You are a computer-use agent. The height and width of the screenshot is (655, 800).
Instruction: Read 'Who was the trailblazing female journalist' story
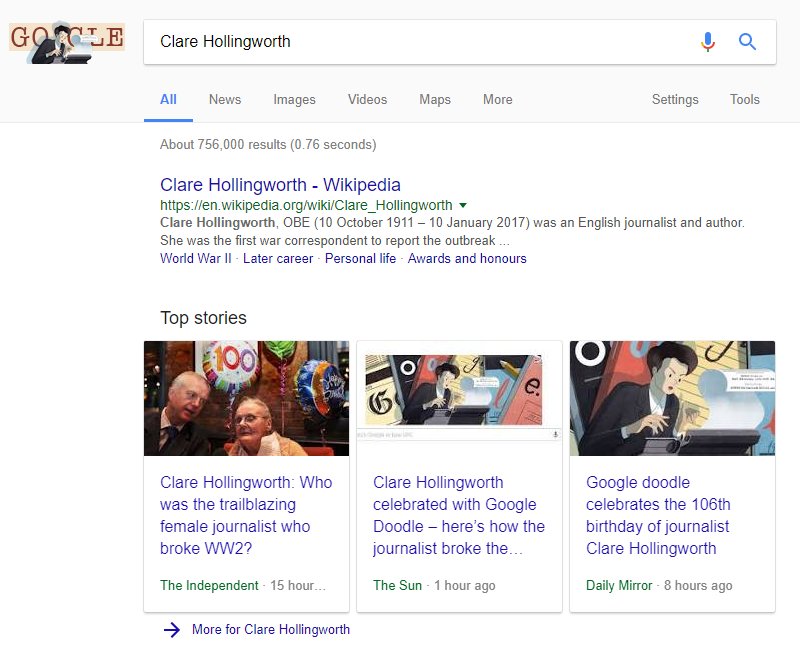pos(246,515)
